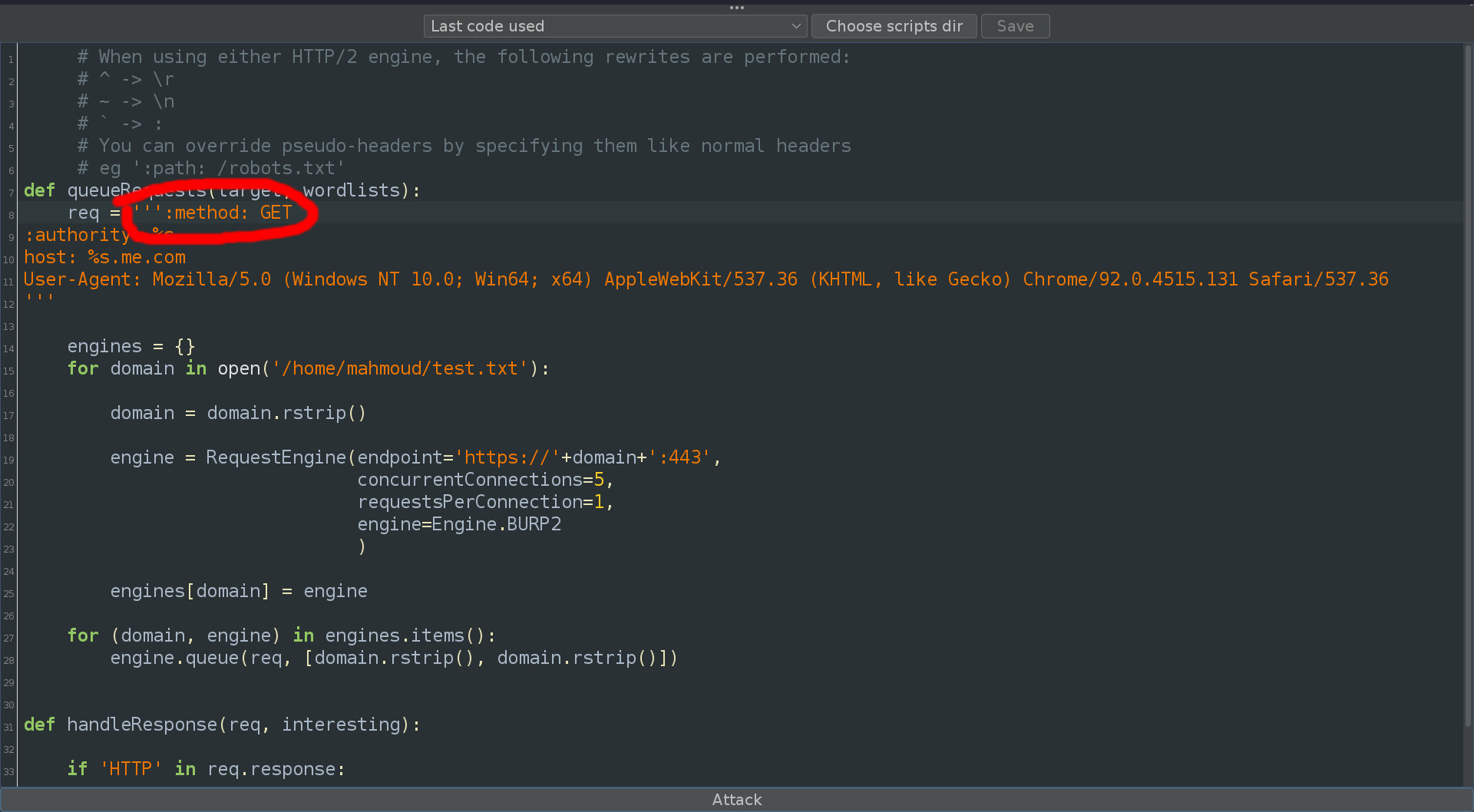Click the Save button
This screenshot has height=812, width=1474.
click(x=1015, y=25)
